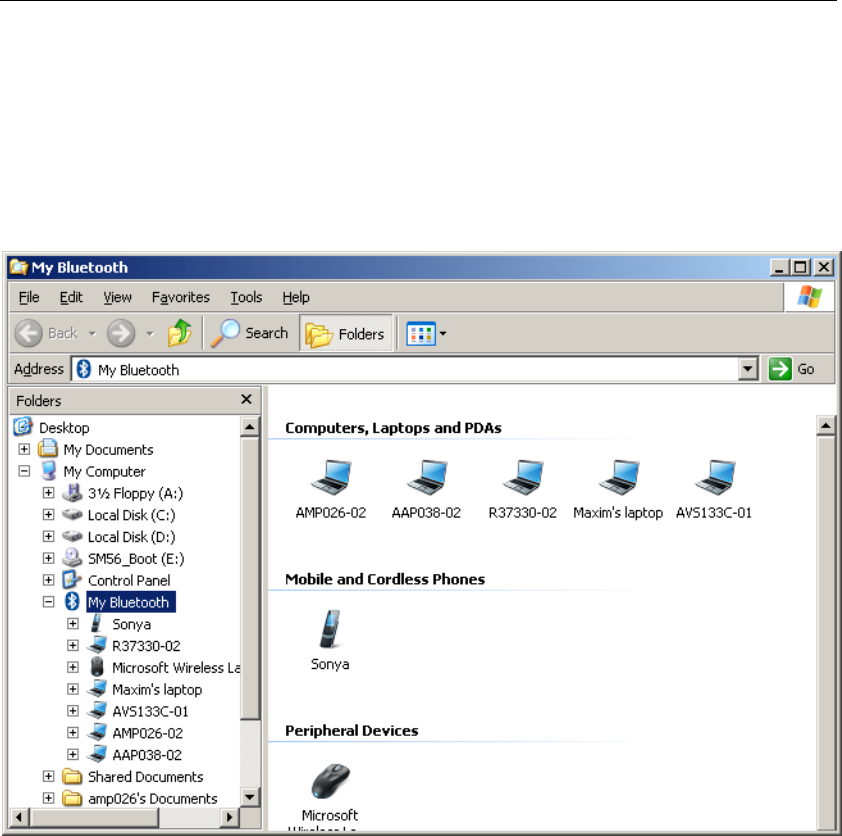Open the View menu
This screenshot has height=836, width=842.
[117, 297]
